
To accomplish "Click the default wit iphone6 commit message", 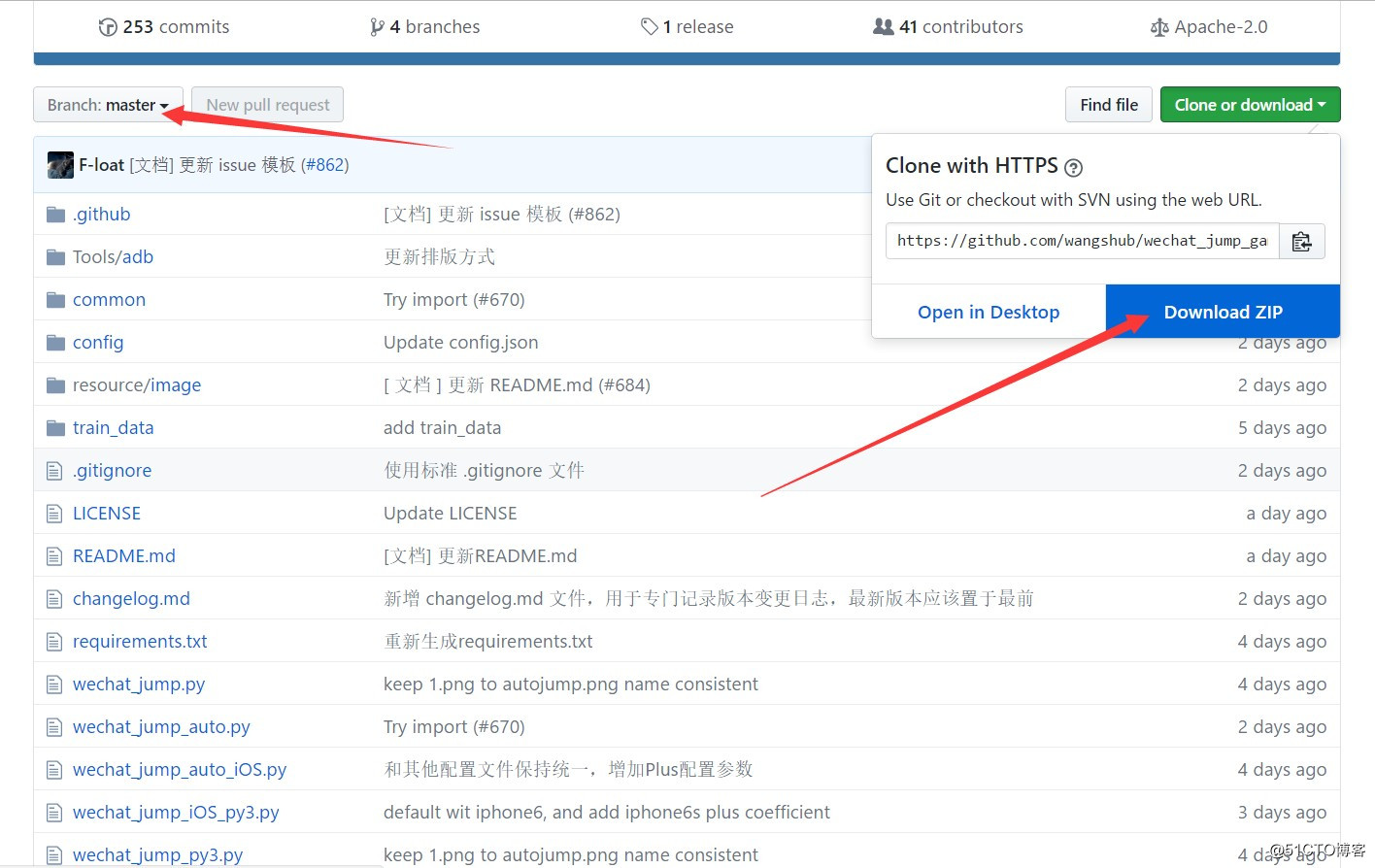I will [x=606, y=813].
